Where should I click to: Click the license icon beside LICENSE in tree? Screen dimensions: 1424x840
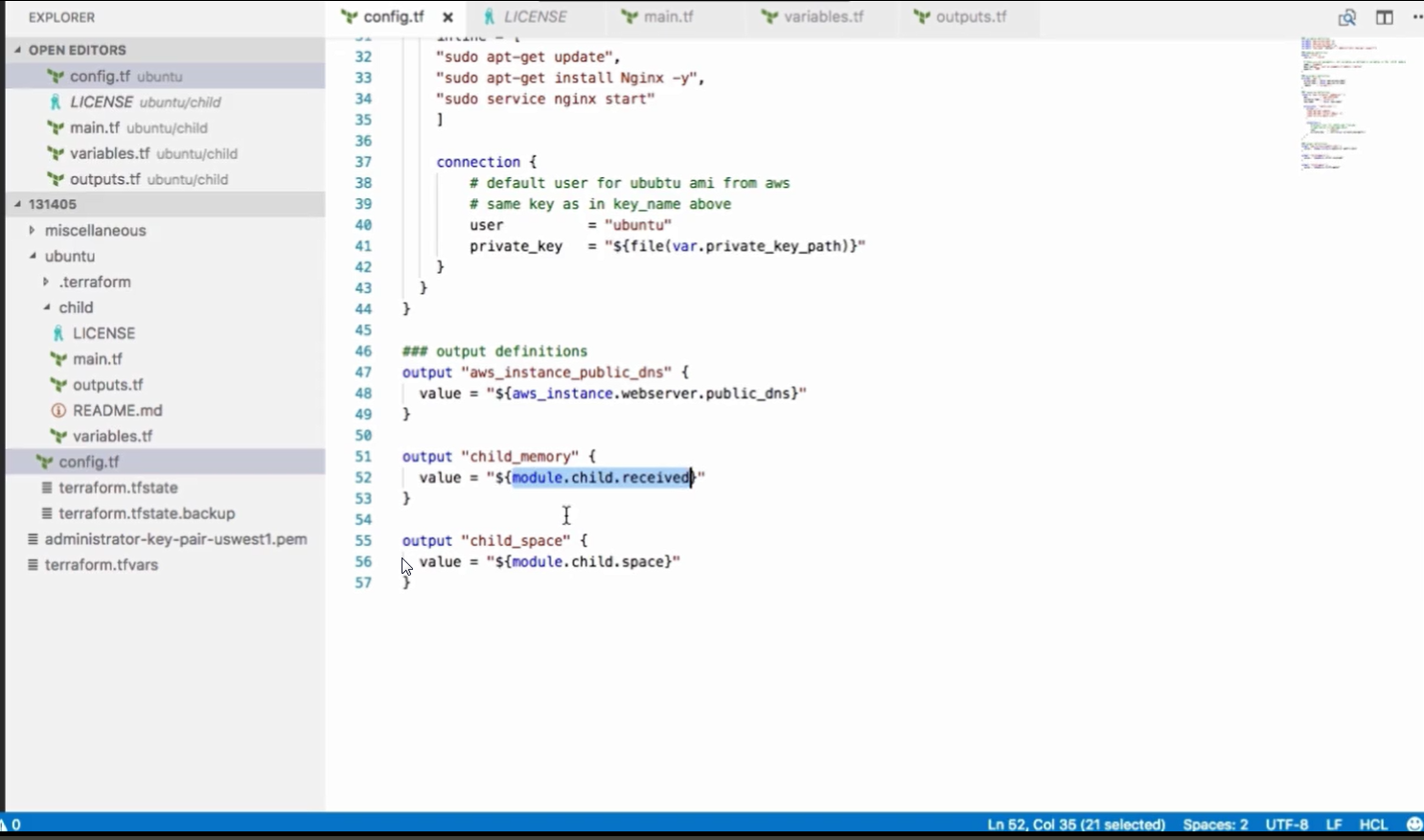point(58,333)
